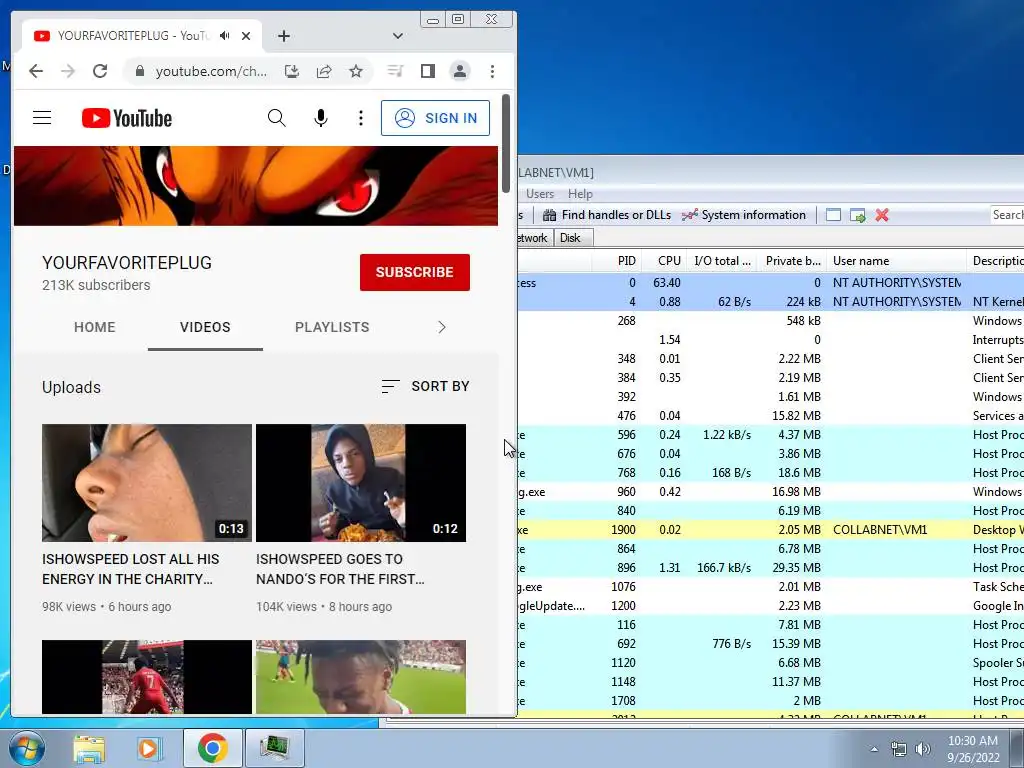Sort by I/O total column header
The width and height of the screenshot is (1024, 768).
[x=722, y=261]
